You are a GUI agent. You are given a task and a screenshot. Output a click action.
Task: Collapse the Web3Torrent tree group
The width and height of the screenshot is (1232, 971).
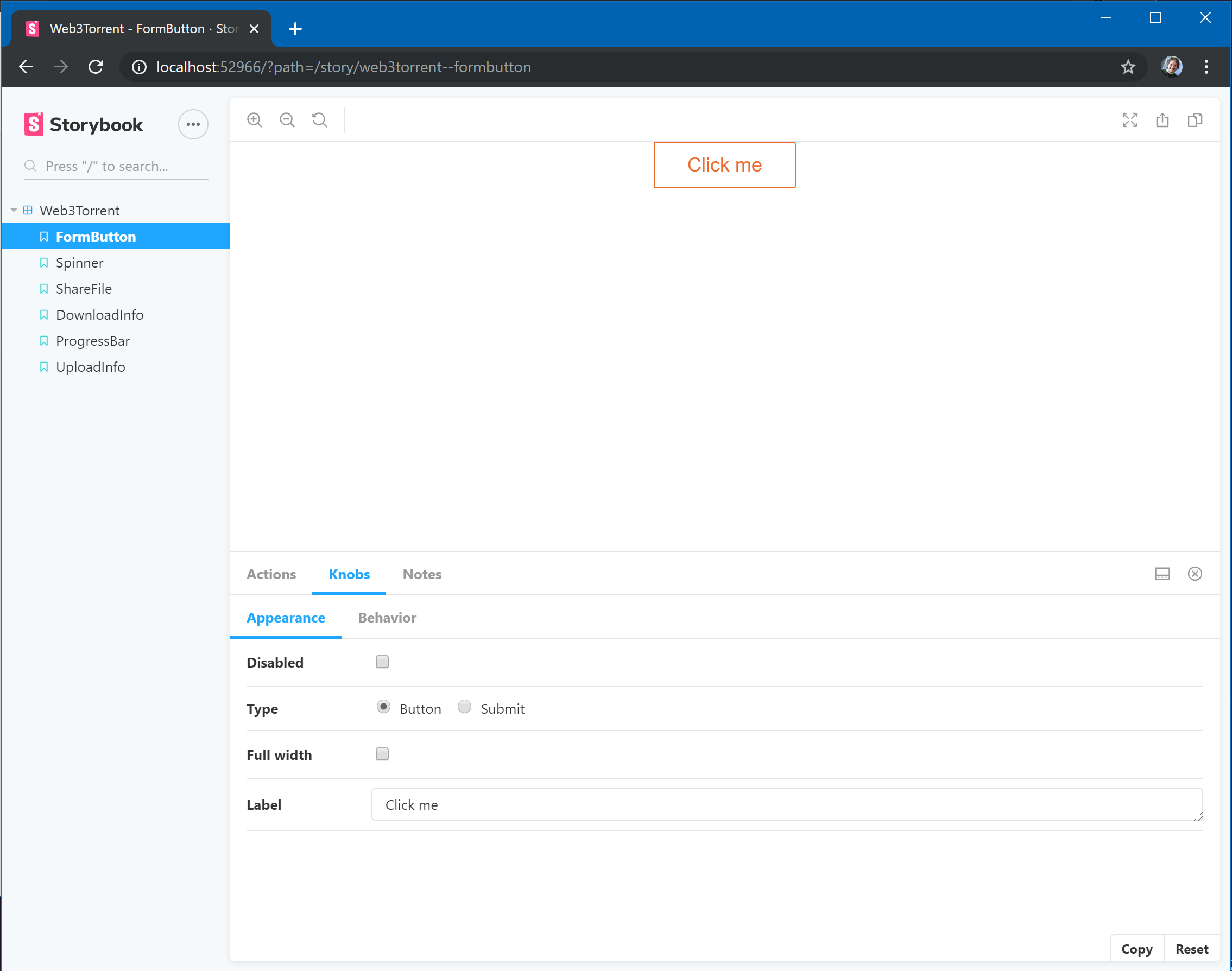click(14, 211)
